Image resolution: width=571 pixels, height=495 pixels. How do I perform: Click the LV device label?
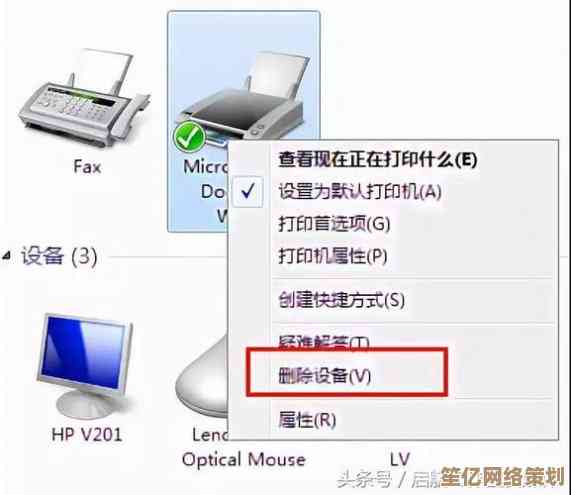tap(400, 459)
